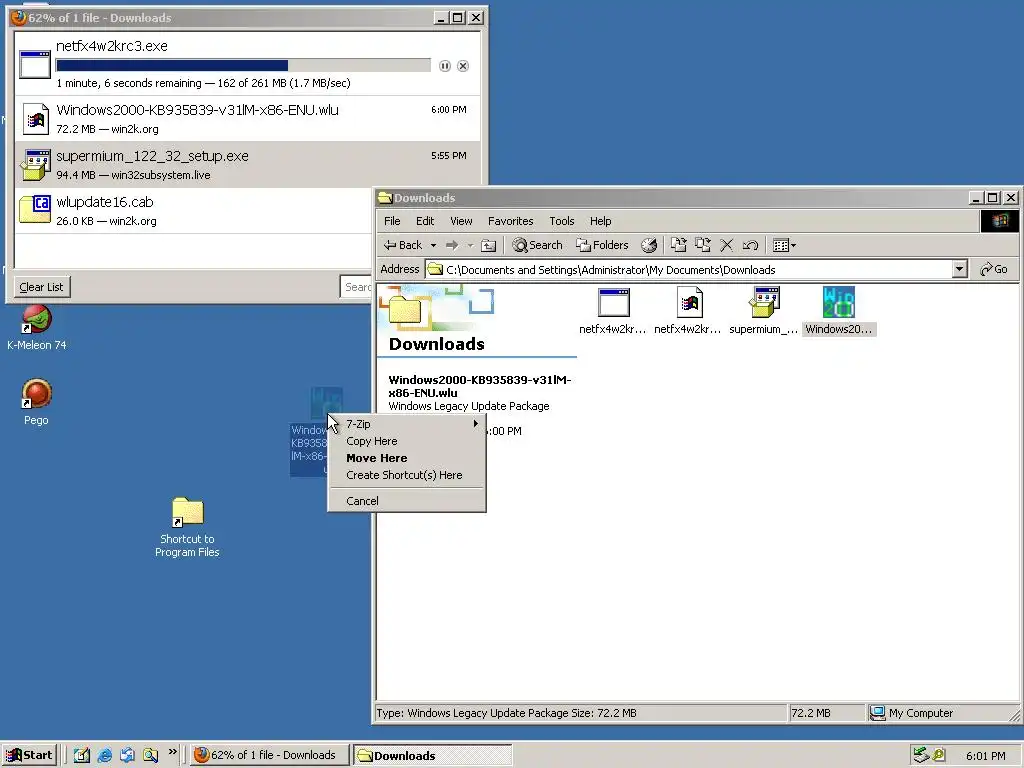Click the Windows flag throbber in Explorer
Screen dimensions: 1024x768
pyautogui.click(x=1000, y=221)
